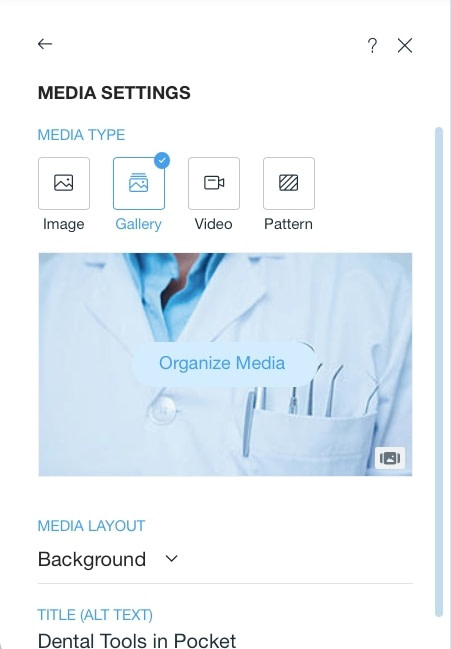Click the vertical scrollbar of the panel
Viewport: 451px width, 649px height.
coord(439,373)
